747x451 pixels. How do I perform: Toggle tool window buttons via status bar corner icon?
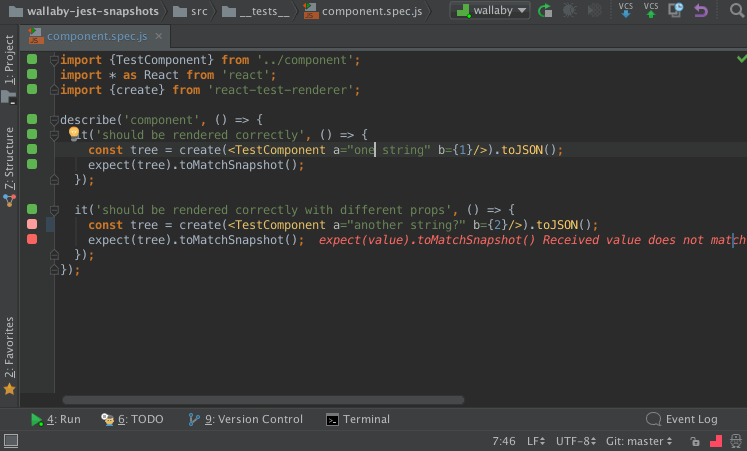pyautogui.click(x=10, y=441)
